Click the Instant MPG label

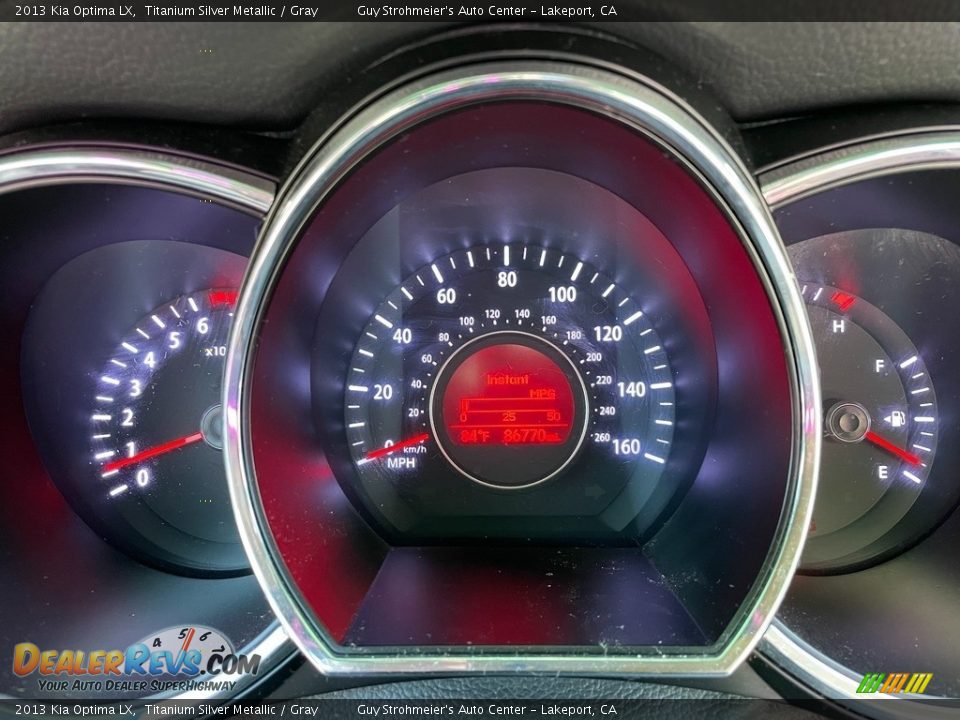(x=521, y=386)
